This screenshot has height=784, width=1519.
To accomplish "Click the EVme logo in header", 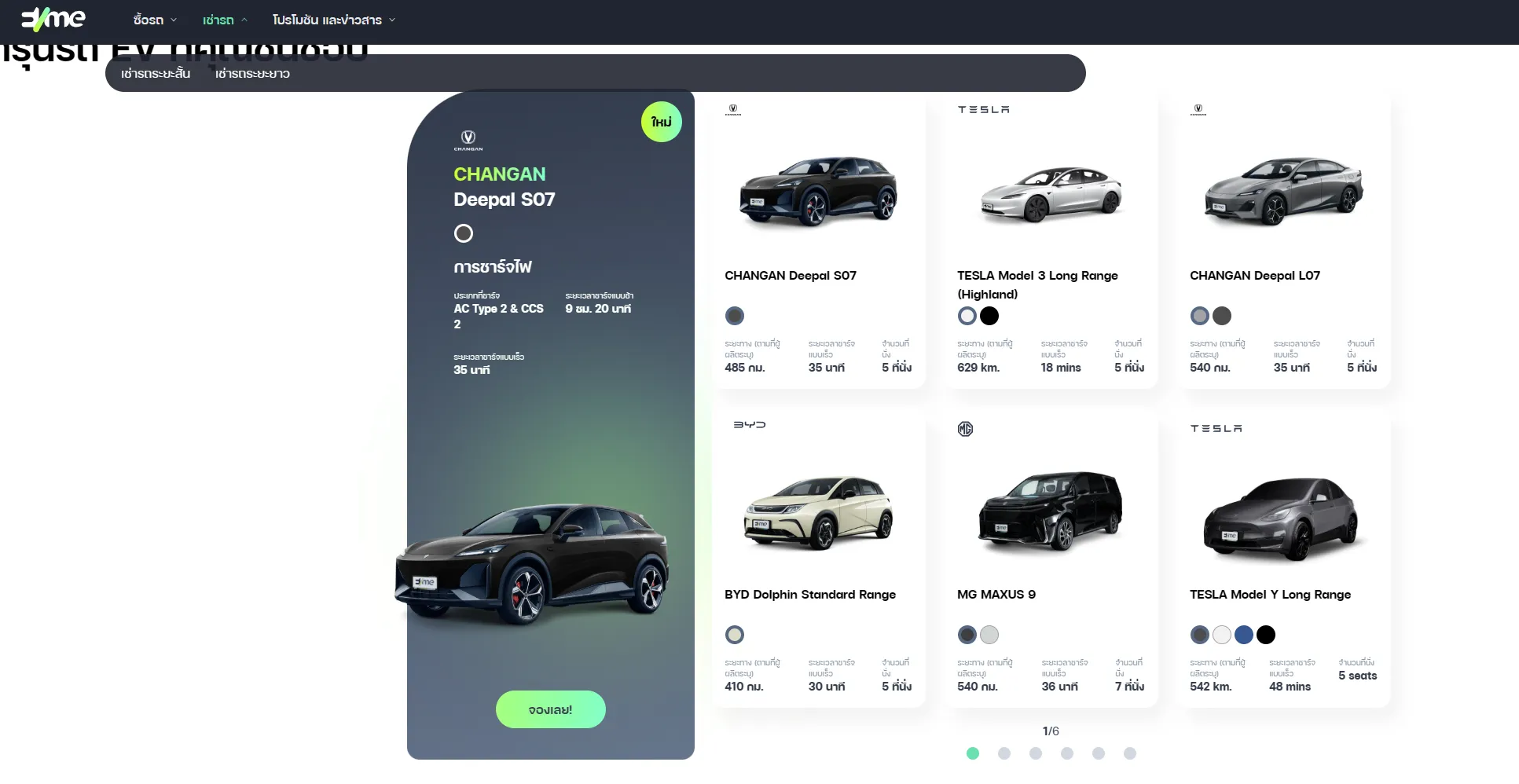I will click(x=53, y=18).
